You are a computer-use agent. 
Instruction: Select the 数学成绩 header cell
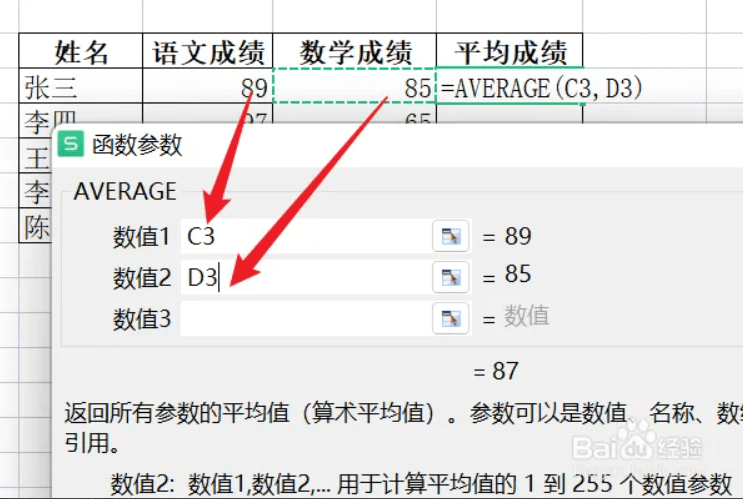click(x=355, y=52)
